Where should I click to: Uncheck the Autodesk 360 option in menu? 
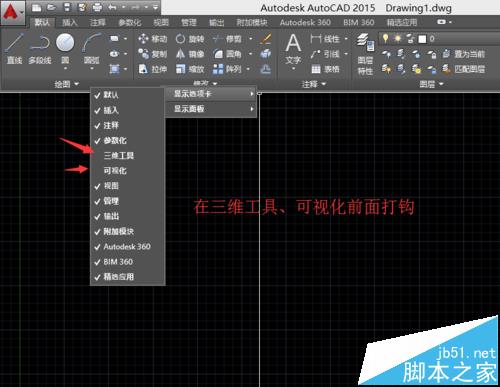[128, 247]
